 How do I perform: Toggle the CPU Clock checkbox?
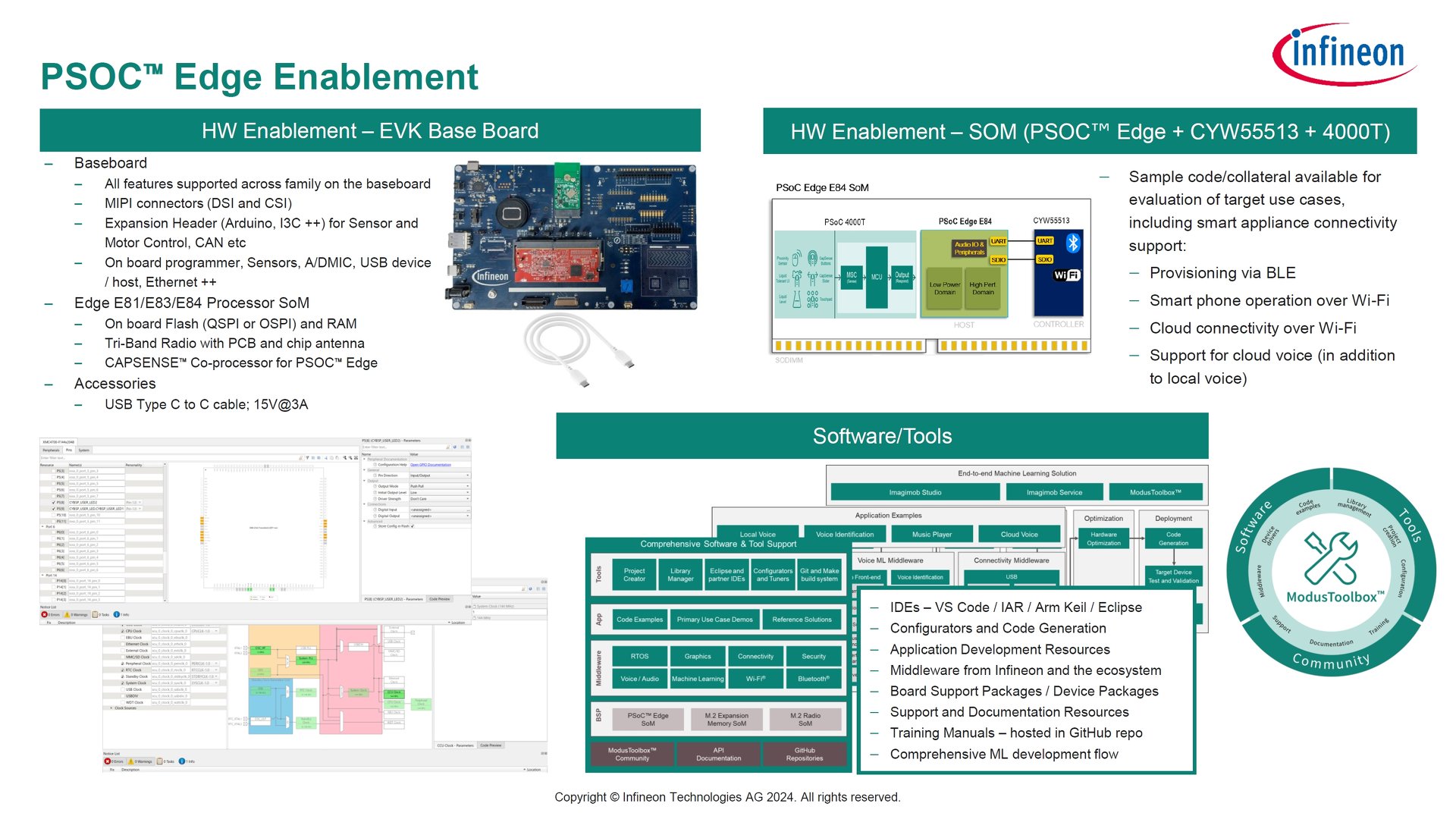pyautogui.click(x=123, y=631)
